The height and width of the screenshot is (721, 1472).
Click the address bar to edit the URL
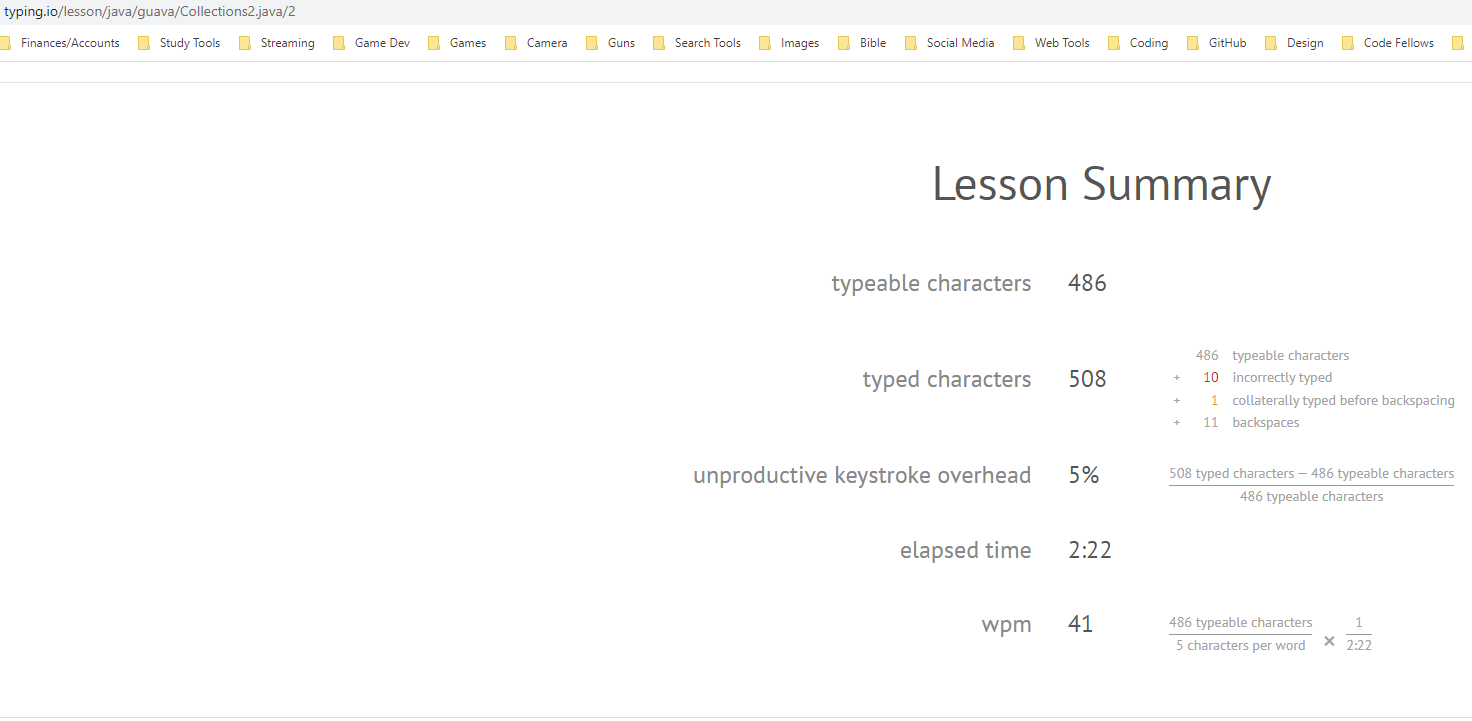[x=400, y=11]
